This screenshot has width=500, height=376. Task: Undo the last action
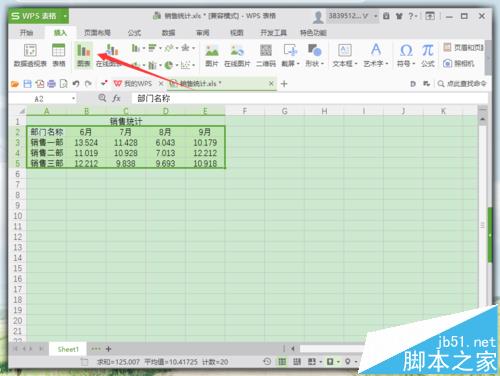76,84
